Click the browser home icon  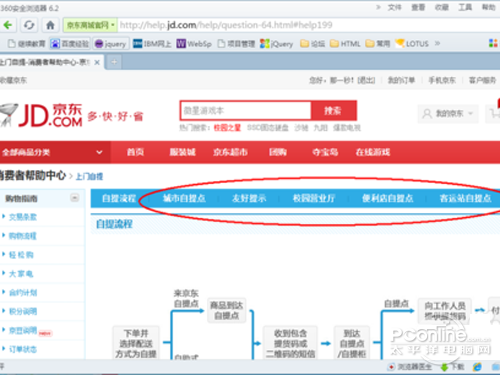[x=50, y=25]
